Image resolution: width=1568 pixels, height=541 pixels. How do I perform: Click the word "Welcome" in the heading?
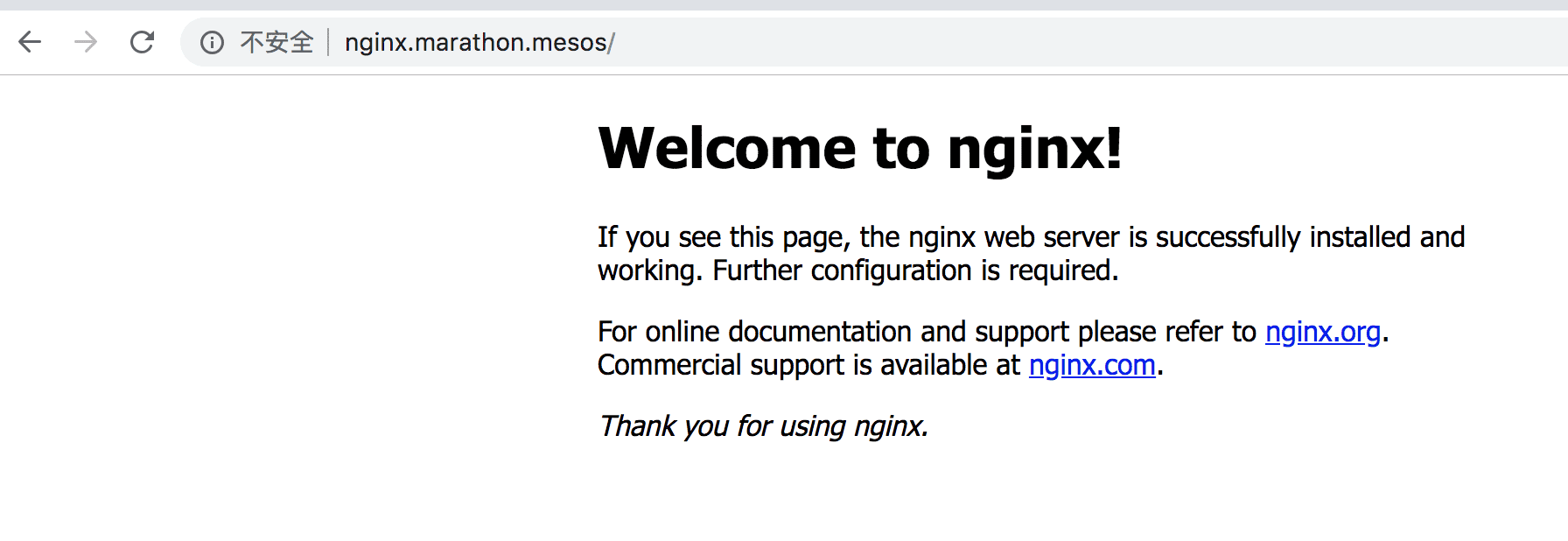[x=727, y=148]
